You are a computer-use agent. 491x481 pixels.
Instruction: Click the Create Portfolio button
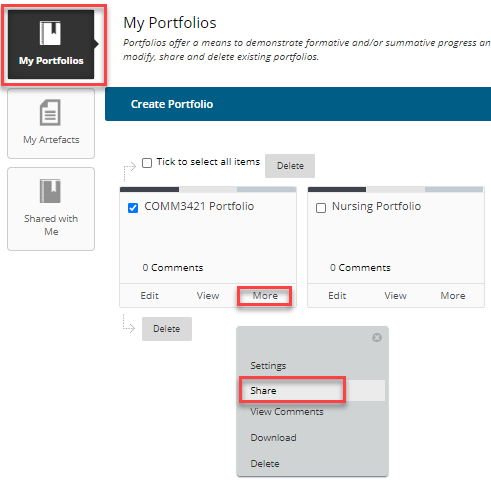point(172,104)
